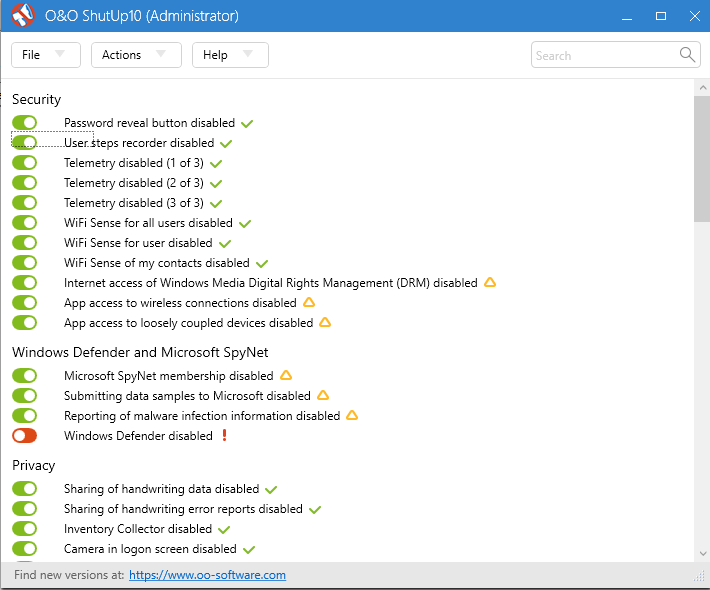This screenshot has width=710, height=590.
Task: Toggle Telemetry disabled (2 of 3) switch
Action: [24, 182]
